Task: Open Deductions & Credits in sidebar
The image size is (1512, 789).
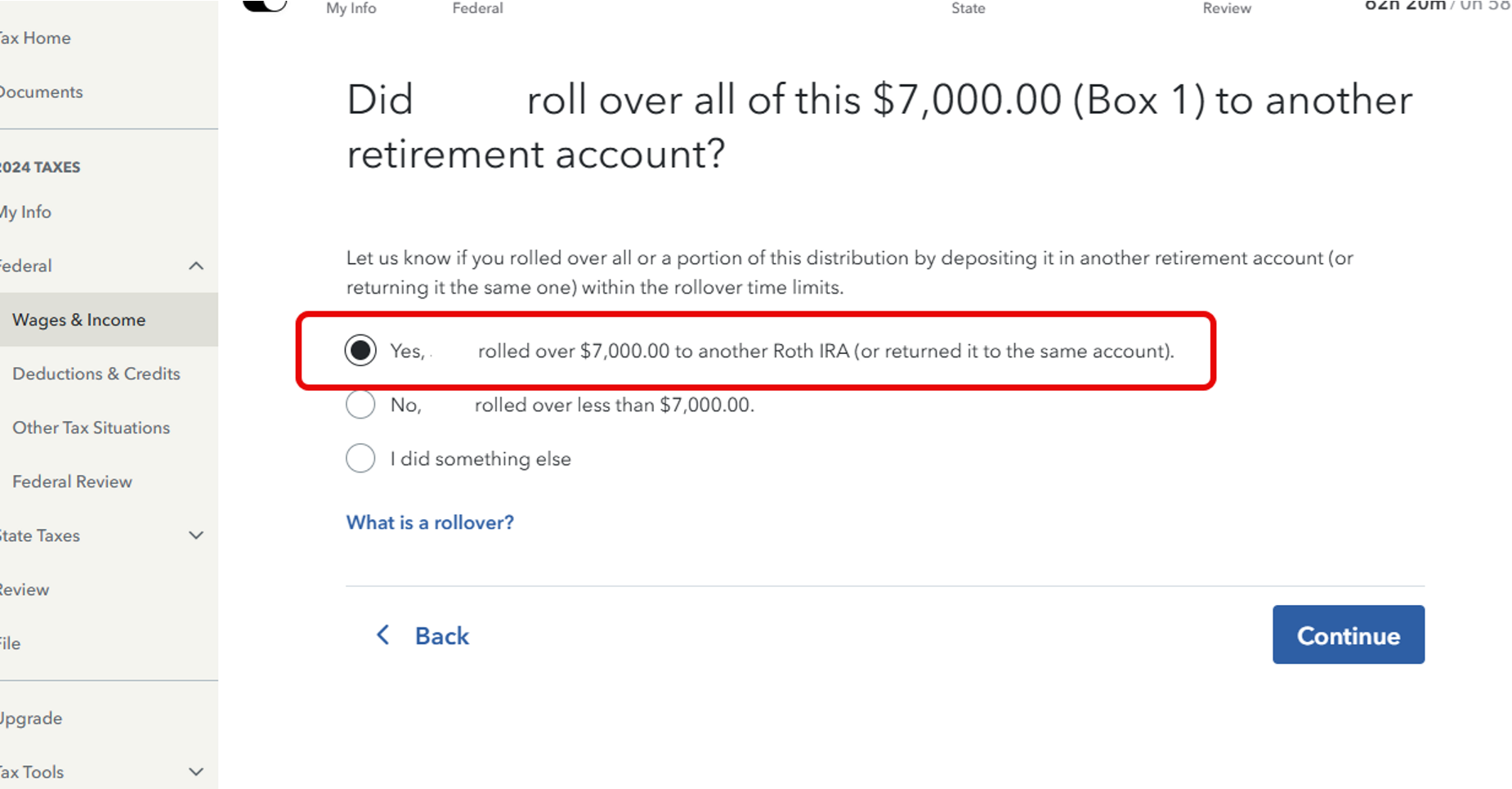Action: [96, 374]
